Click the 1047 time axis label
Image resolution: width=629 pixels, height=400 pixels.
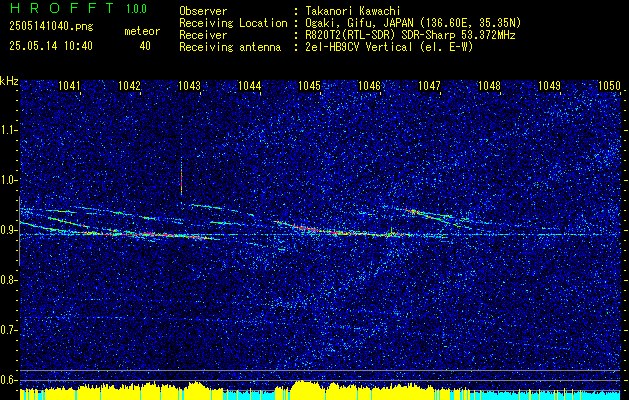tap(430, 86)
